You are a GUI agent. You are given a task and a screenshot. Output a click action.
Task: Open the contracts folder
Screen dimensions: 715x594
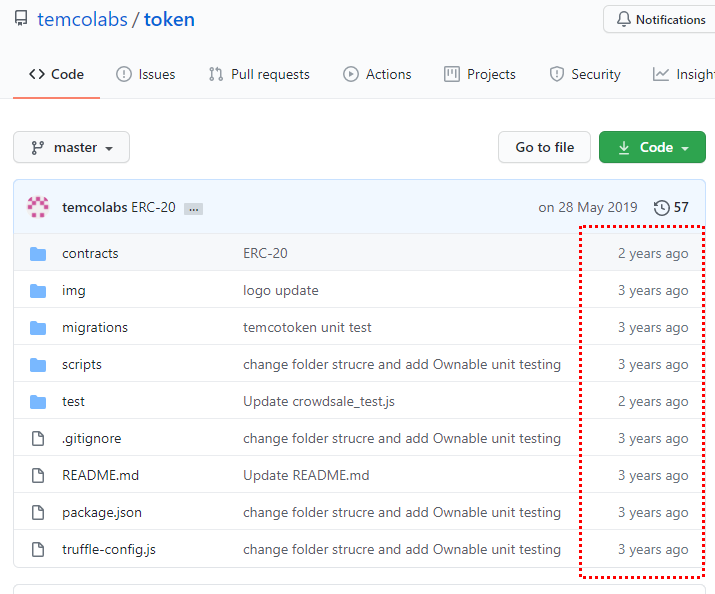click(x=90, y=253)
